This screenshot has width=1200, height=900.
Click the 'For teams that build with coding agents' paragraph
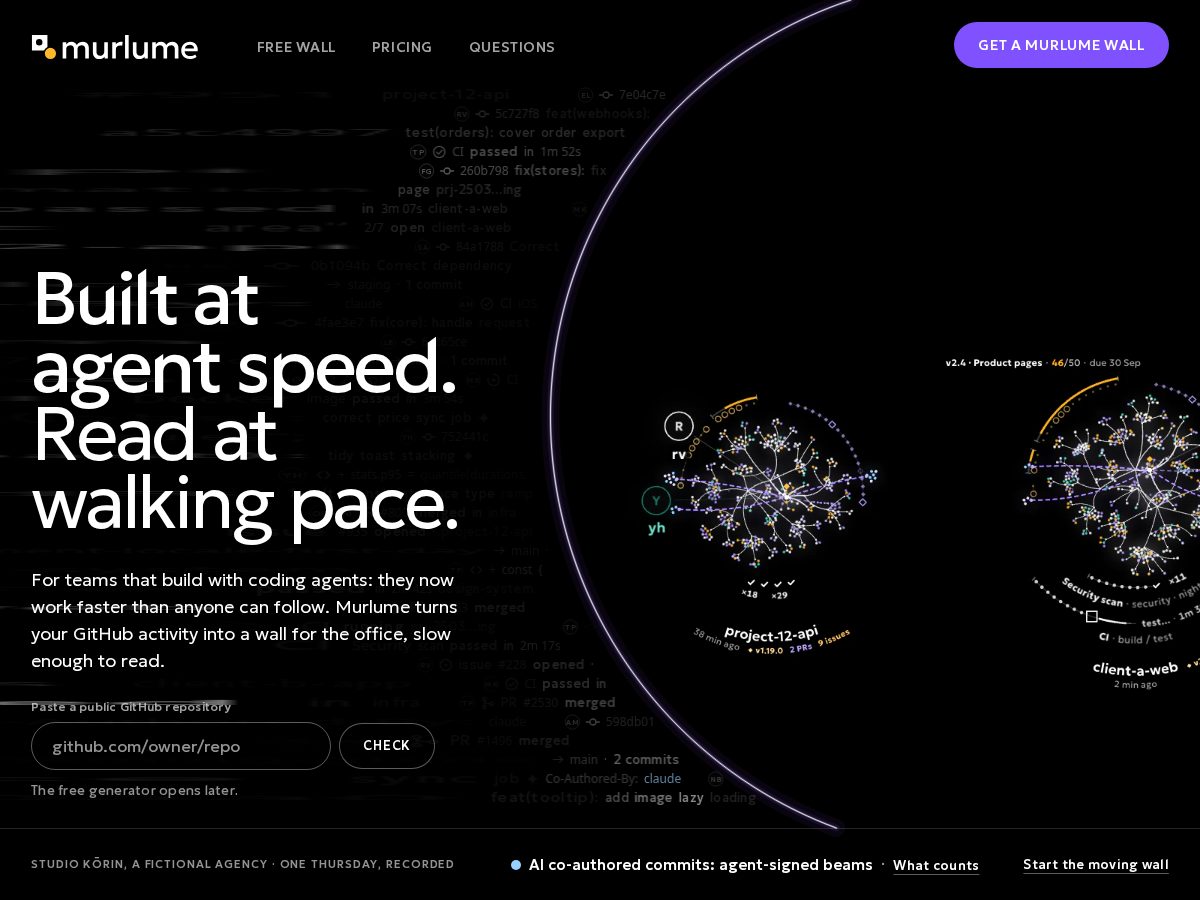point(244,620)
